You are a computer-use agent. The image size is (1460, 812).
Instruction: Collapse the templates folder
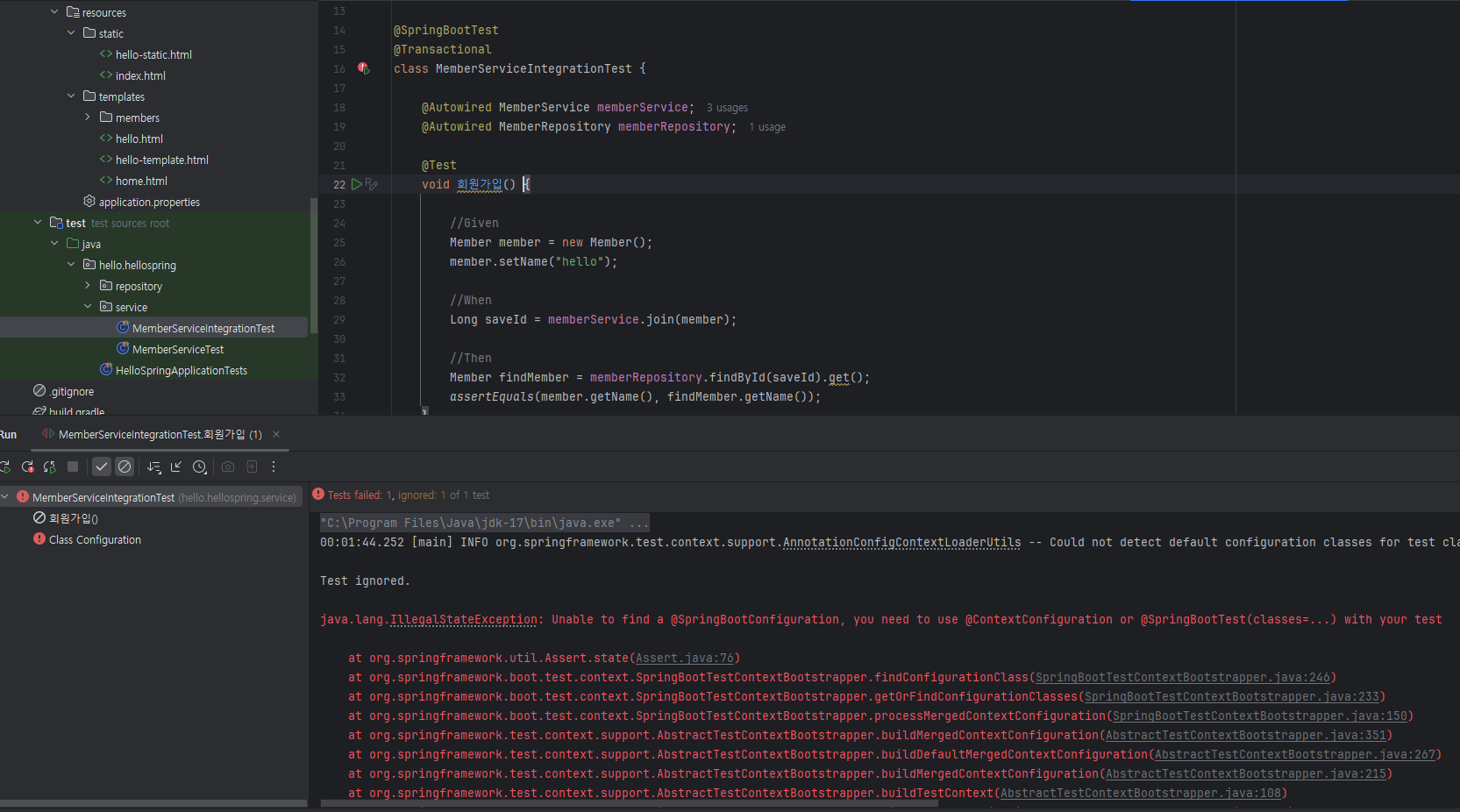tap(71, 96)
